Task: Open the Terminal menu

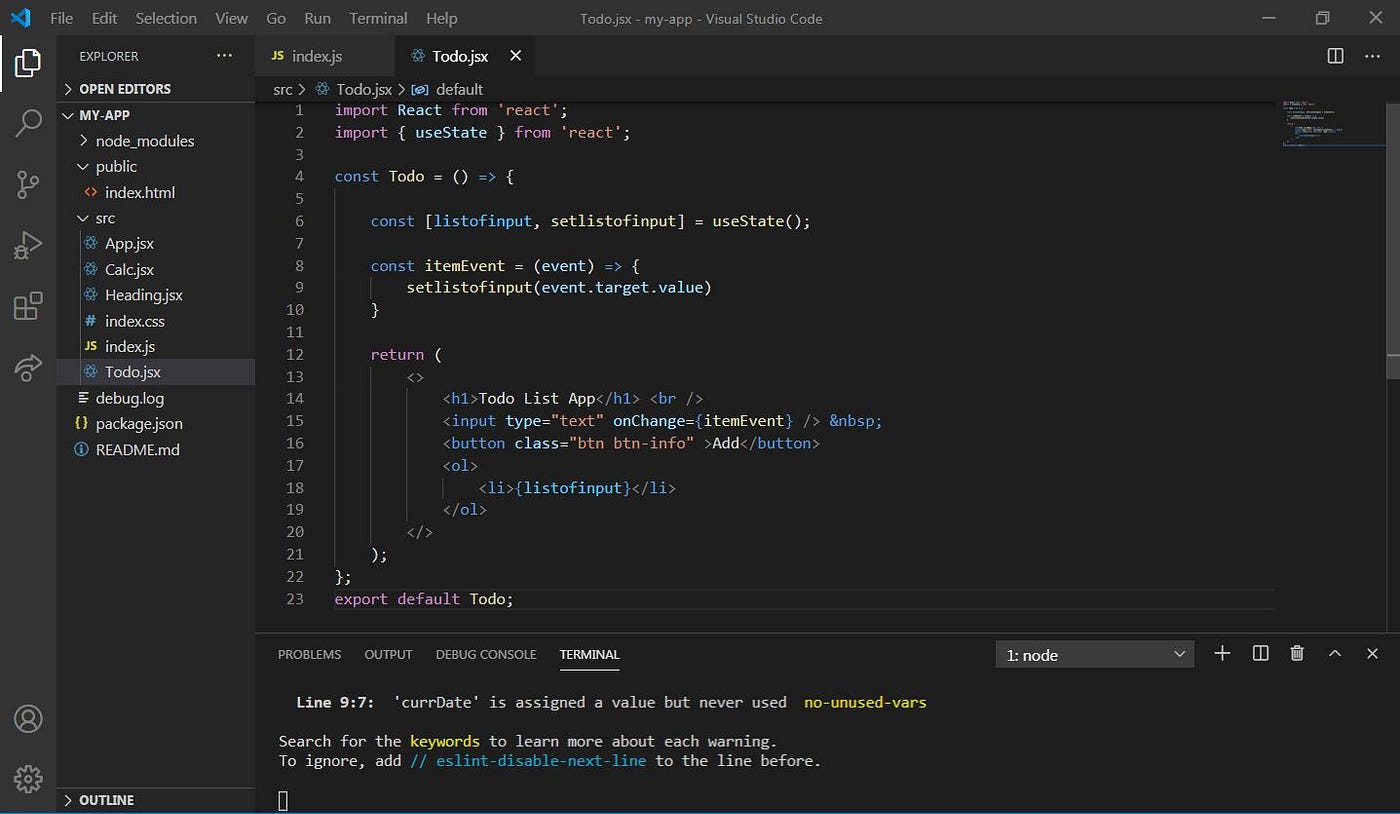Action: [x=377, y=17]
